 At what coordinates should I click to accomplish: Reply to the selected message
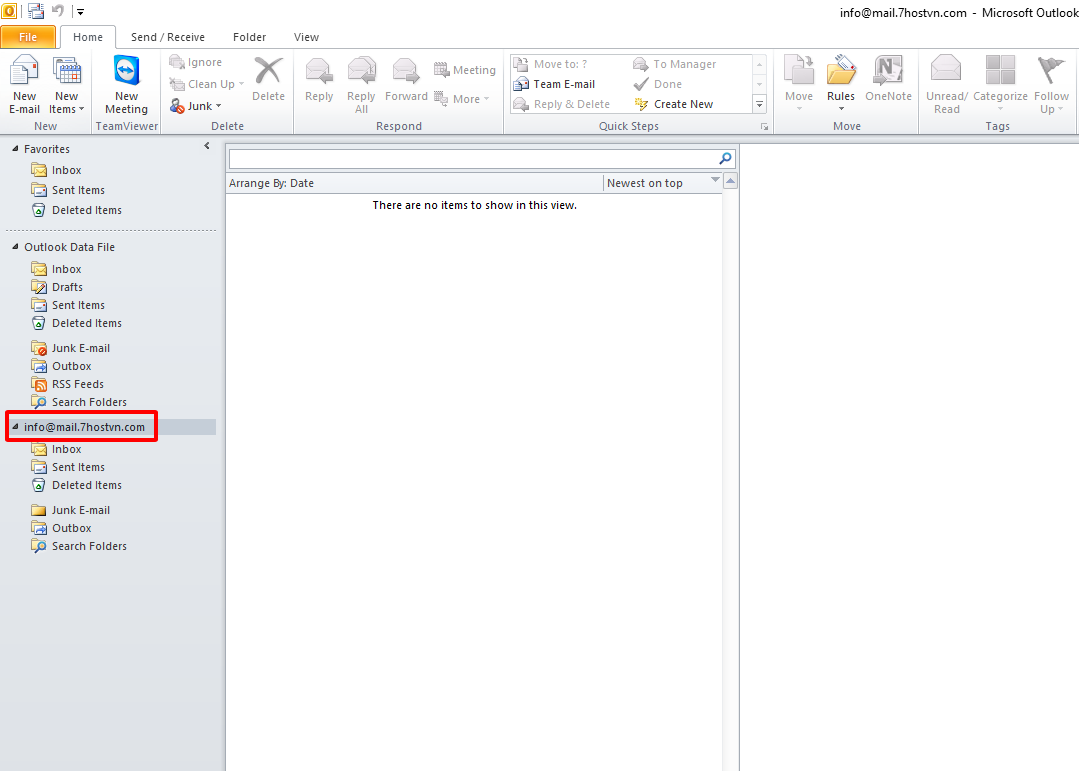(319, 80)
